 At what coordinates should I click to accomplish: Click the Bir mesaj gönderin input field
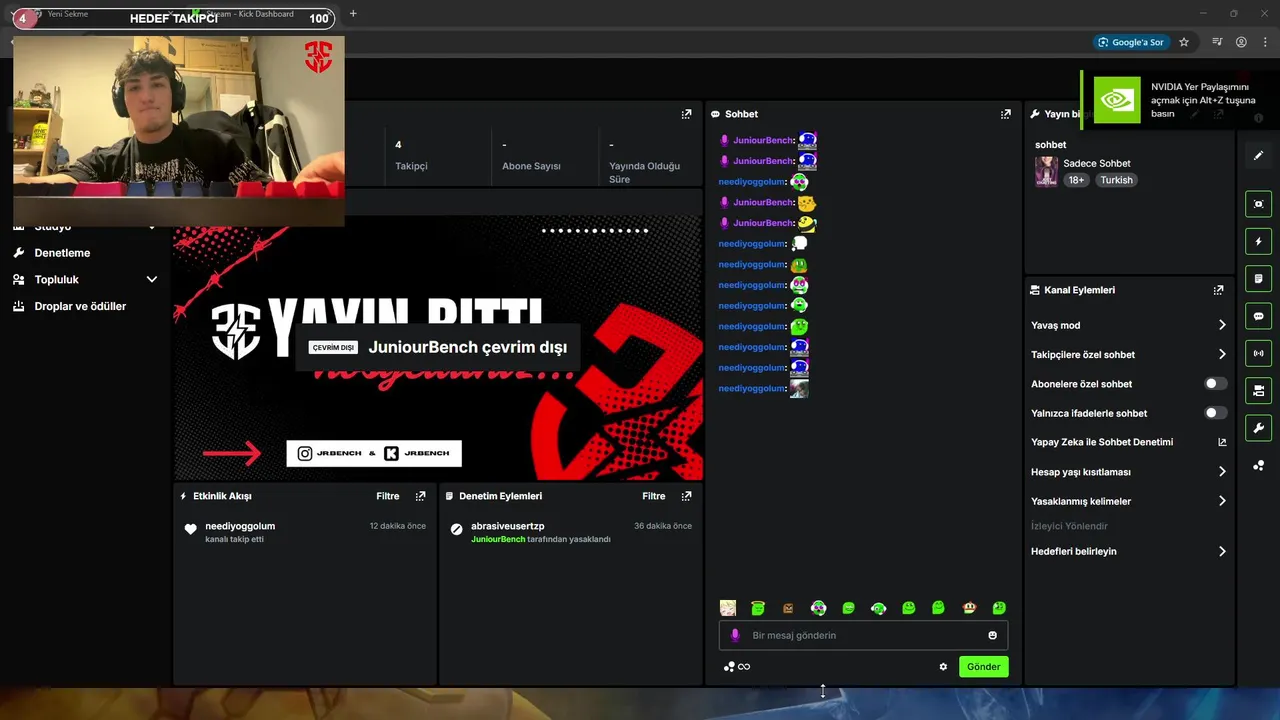(x=863, y=635)
